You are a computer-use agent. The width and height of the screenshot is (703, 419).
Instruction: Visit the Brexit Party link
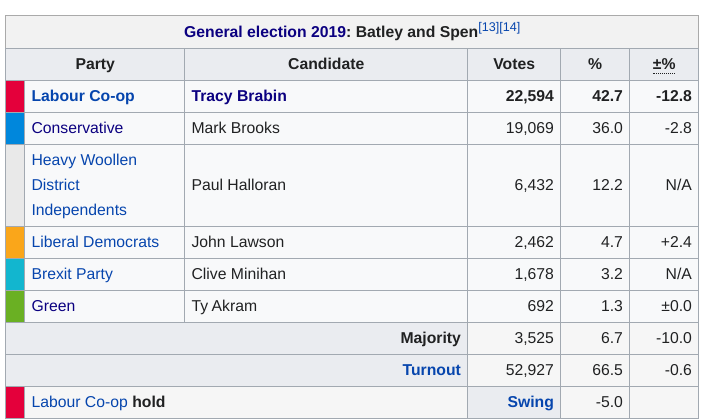coord(72,274)
